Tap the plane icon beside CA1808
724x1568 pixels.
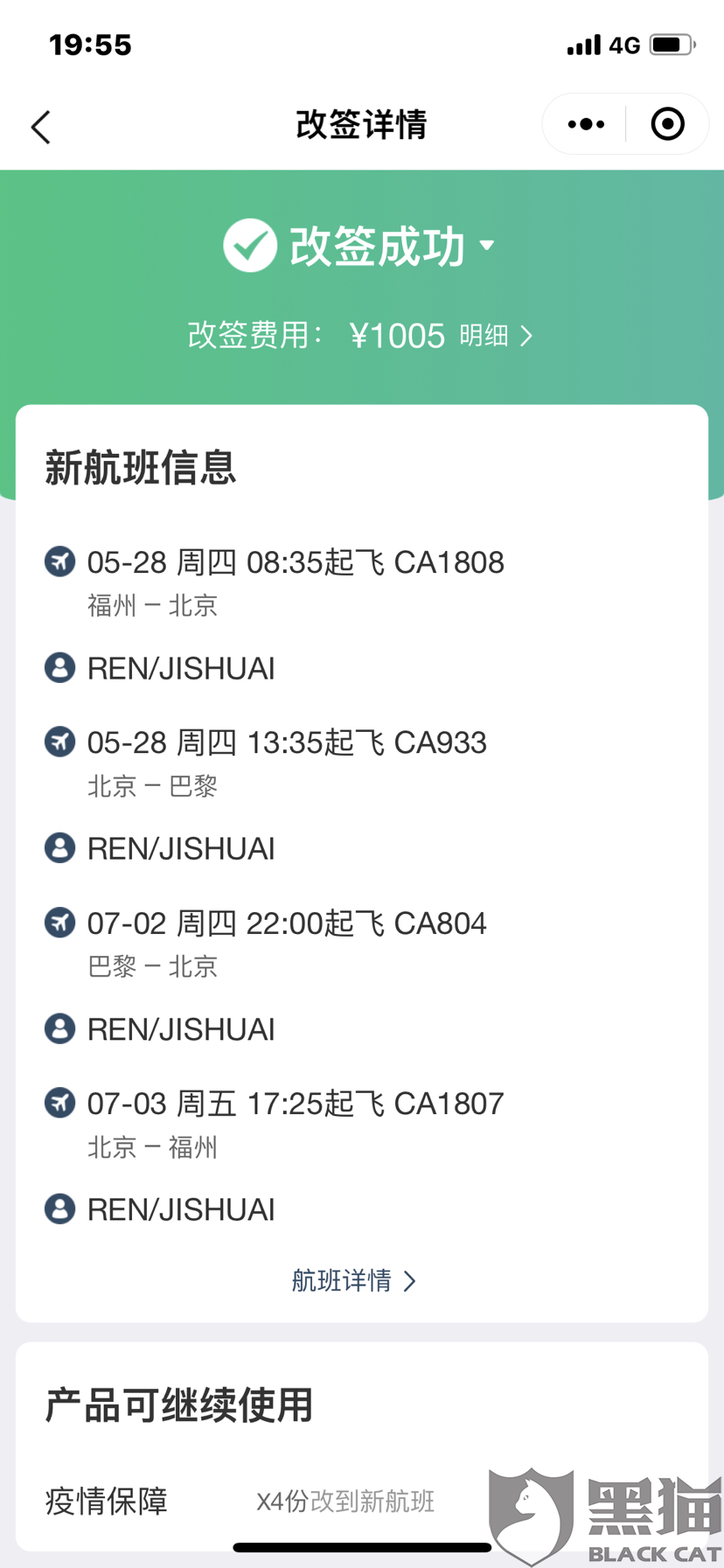[59, 561]
